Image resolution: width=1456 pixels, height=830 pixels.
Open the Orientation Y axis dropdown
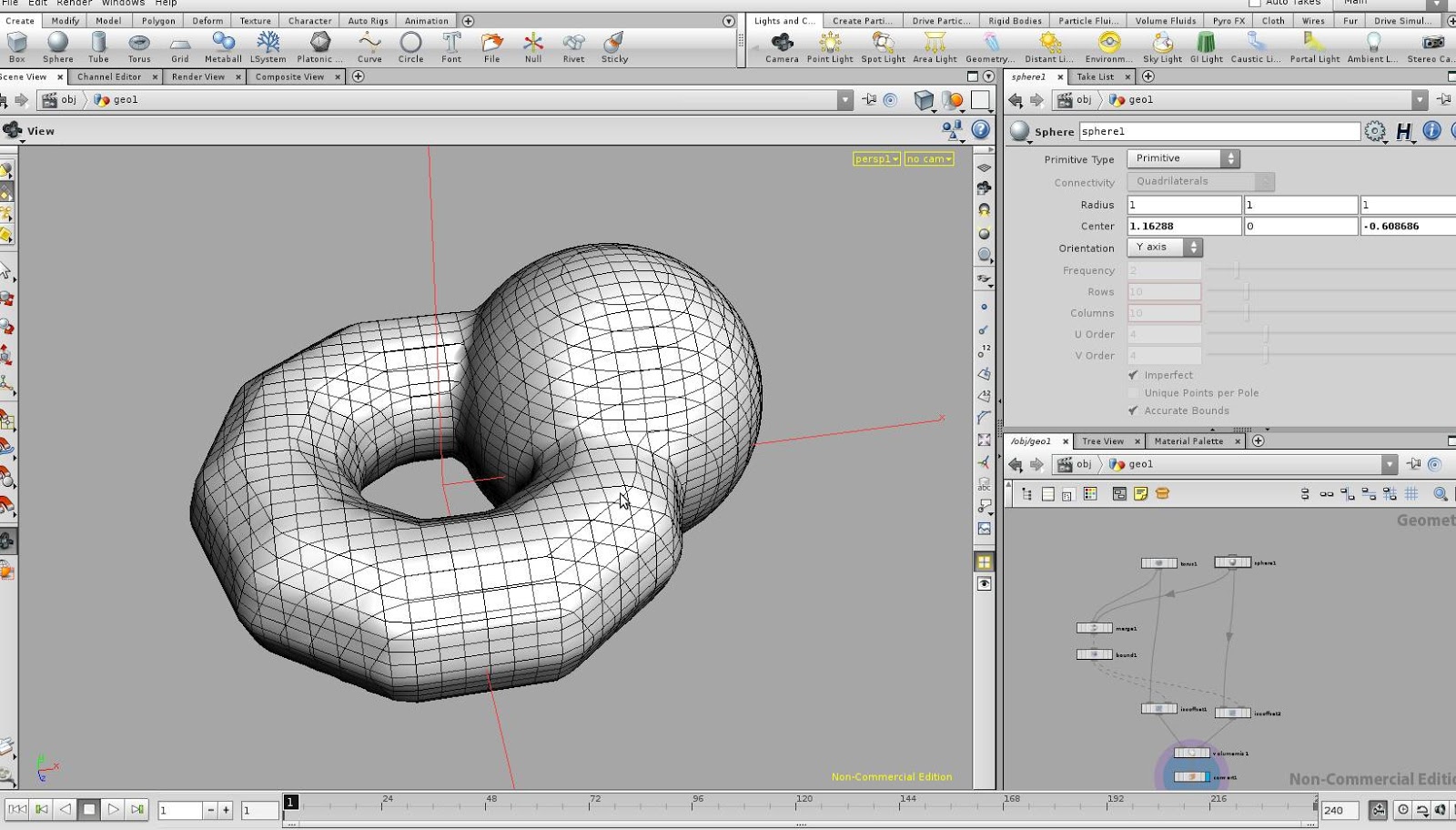pos(1165,248)
